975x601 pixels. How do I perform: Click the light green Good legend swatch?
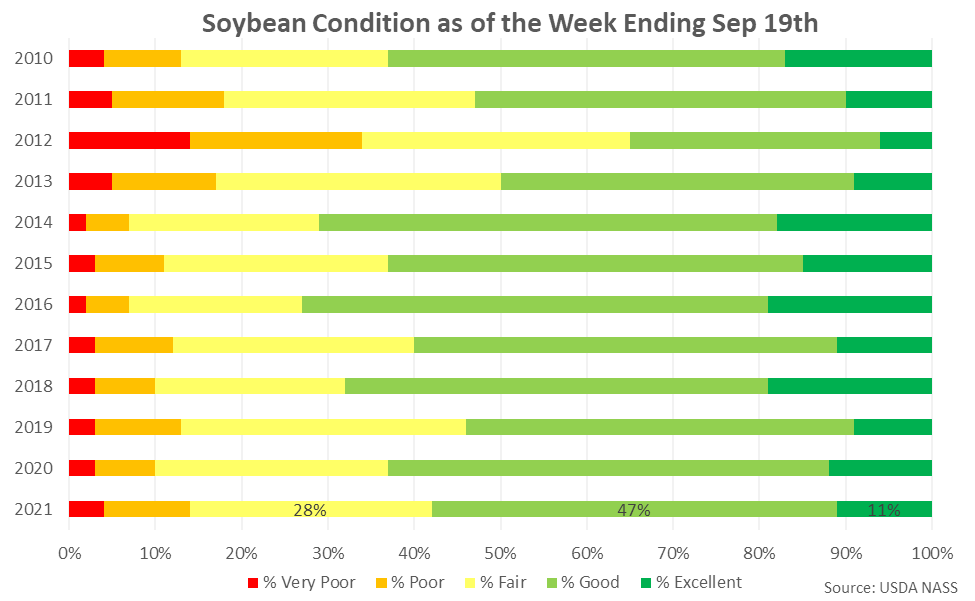551,583
